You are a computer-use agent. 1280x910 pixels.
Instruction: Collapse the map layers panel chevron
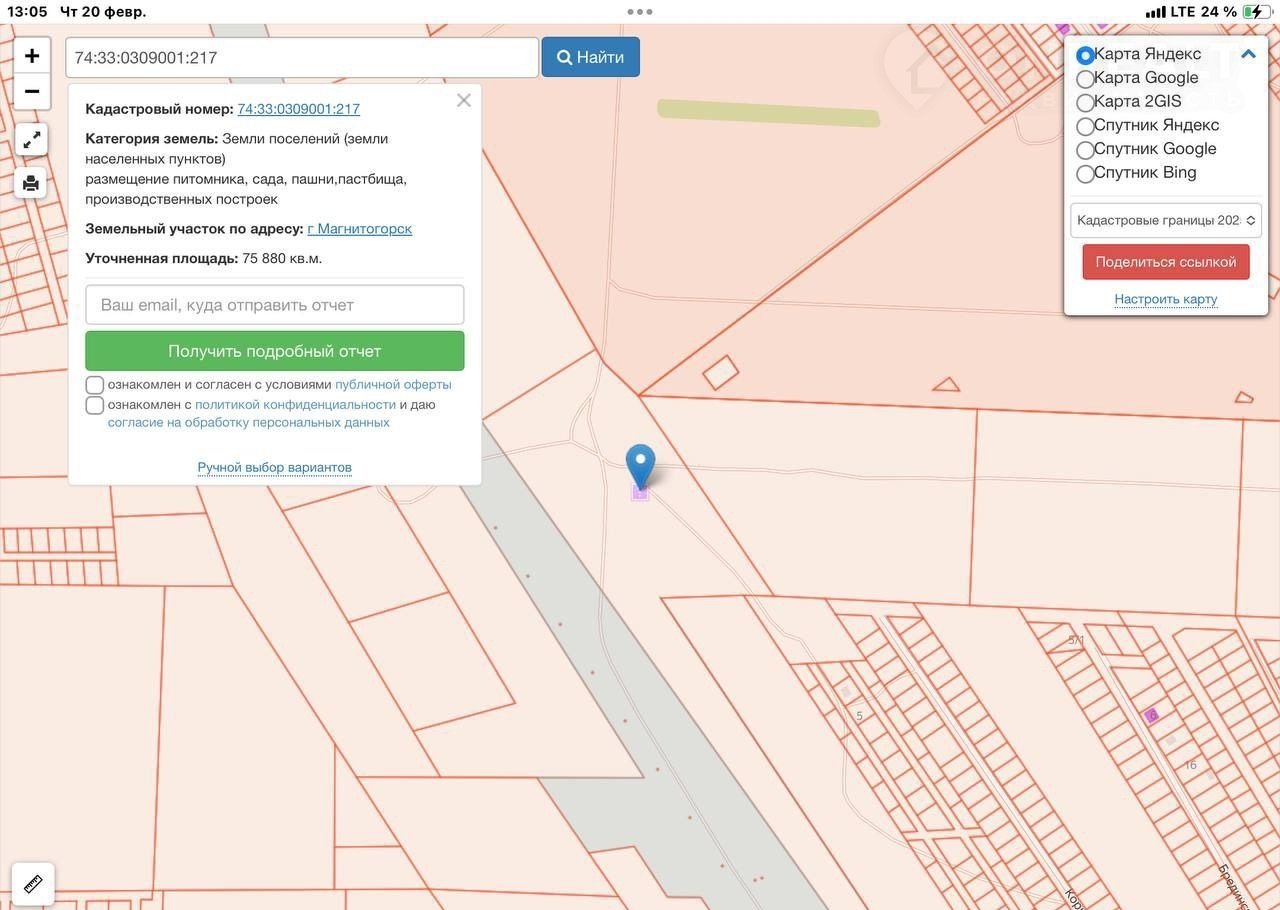coord(1248,55)
